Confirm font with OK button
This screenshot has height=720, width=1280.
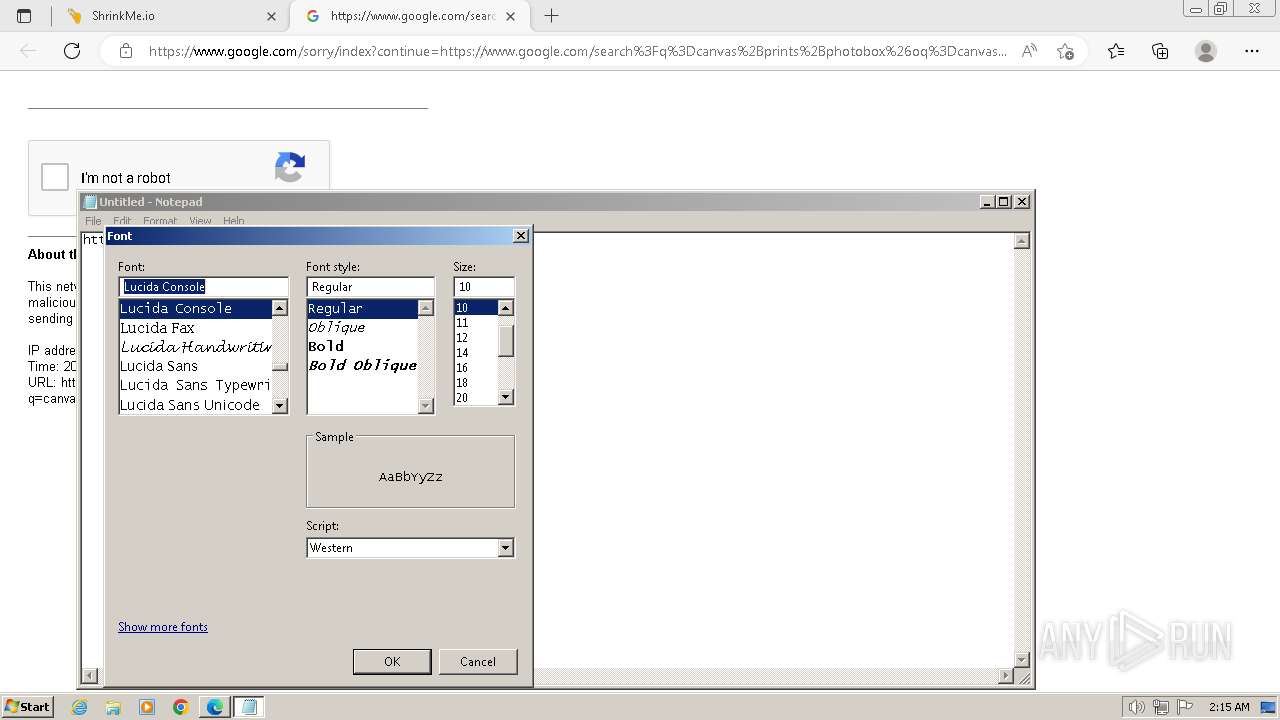392,661
